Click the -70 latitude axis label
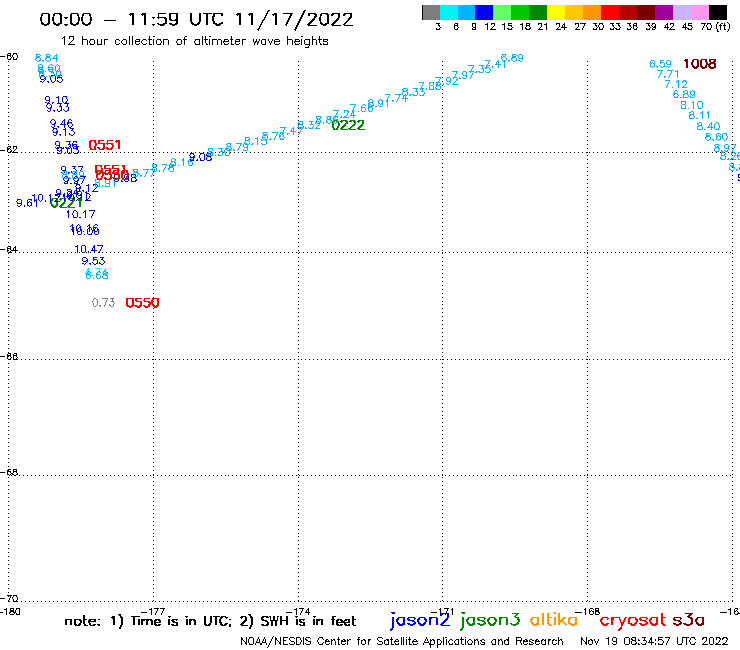 point(9,599)
